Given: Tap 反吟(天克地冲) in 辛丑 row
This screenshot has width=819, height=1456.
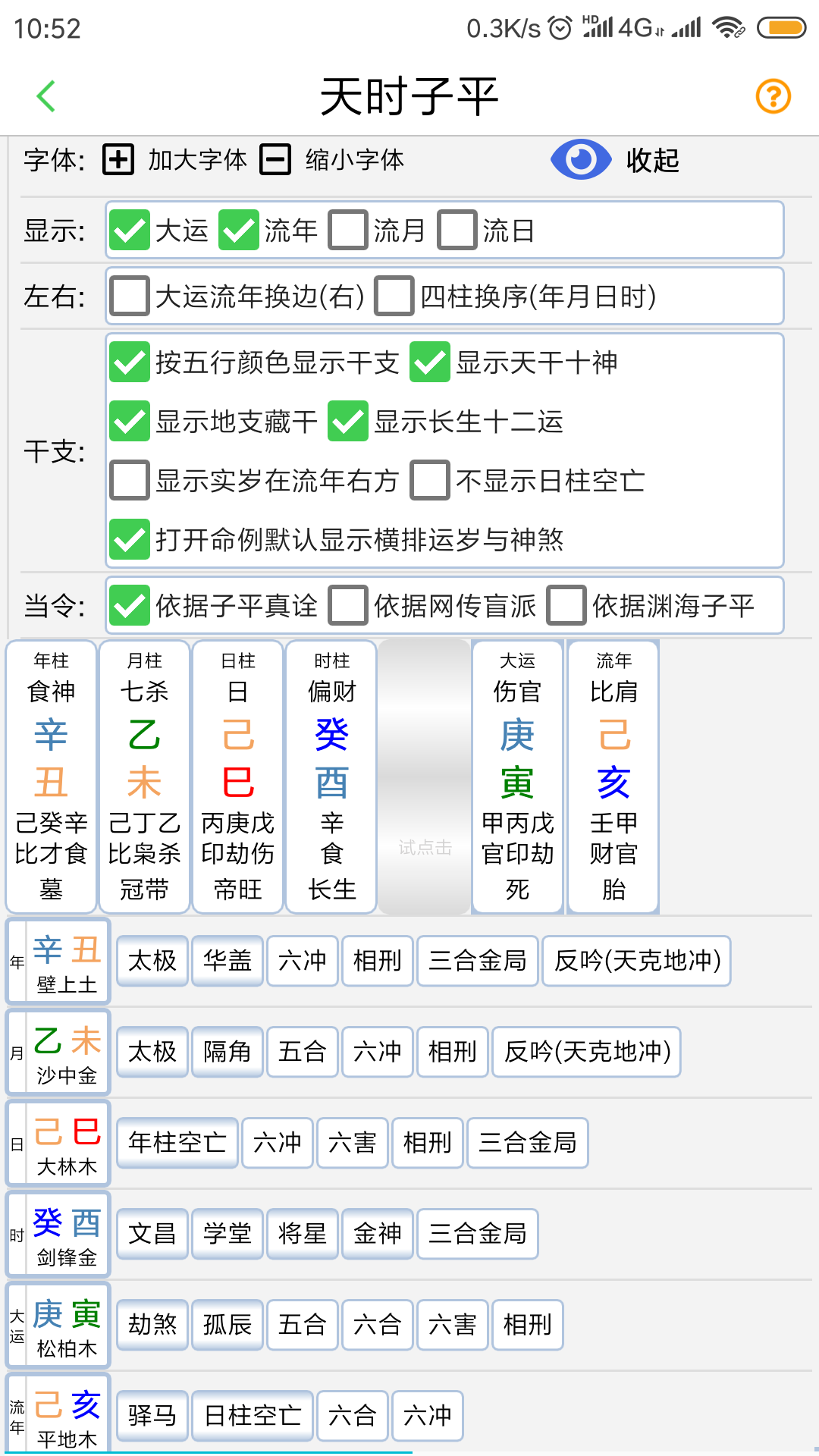Looking at the screenshot, I should click(637, 961).
